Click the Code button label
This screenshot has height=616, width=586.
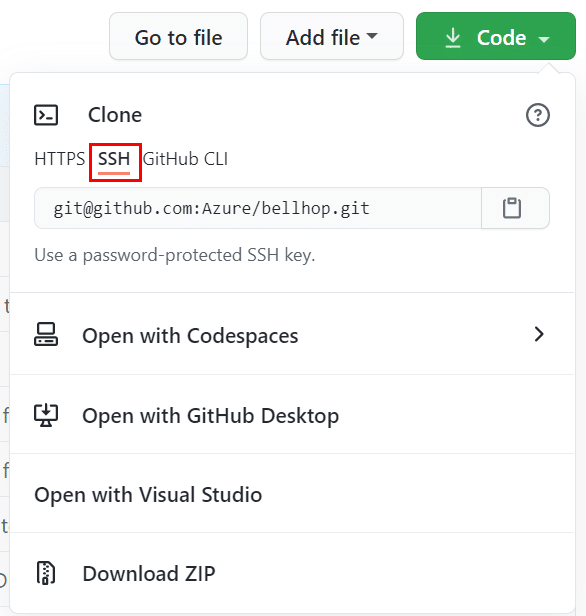[x=501, y=38]
